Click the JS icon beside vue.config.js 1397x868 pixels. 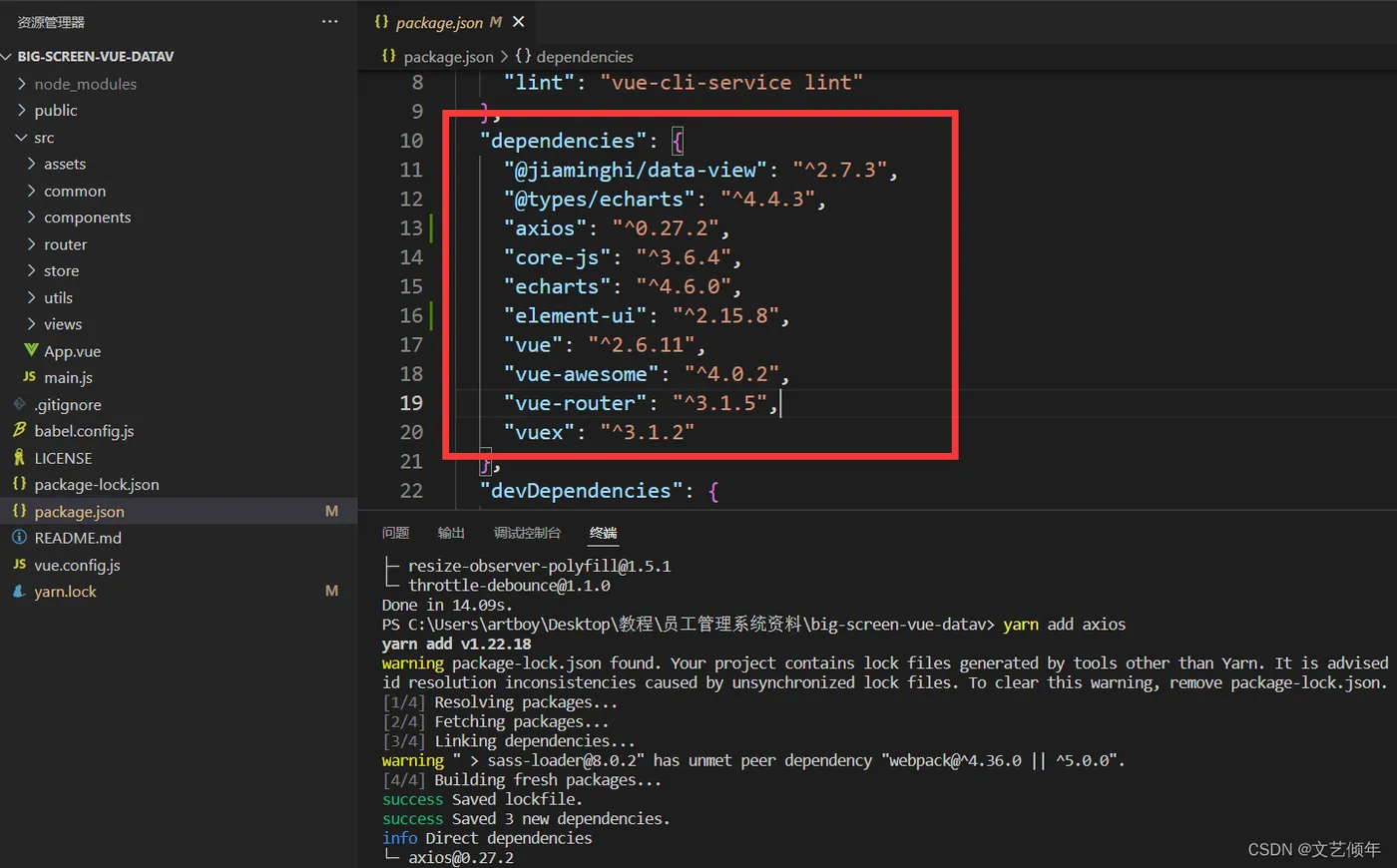point(19,565)
